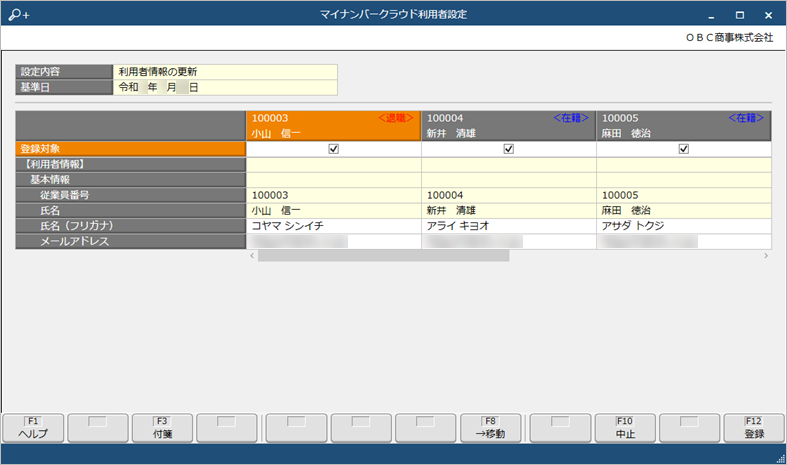Click the left scroll arrow of table
Viewport: 787px width, 465px height.
pyautogui.click(x=252, y=256)
